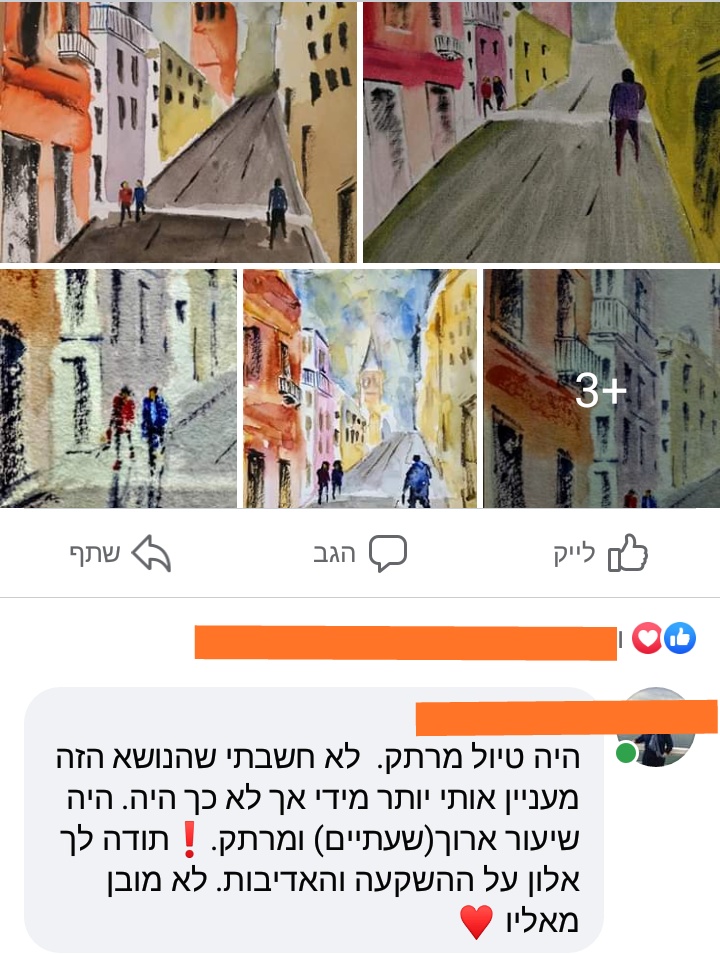Screen dimensions: 720x954
Task: Click the לייק button label
Action: 574,554
